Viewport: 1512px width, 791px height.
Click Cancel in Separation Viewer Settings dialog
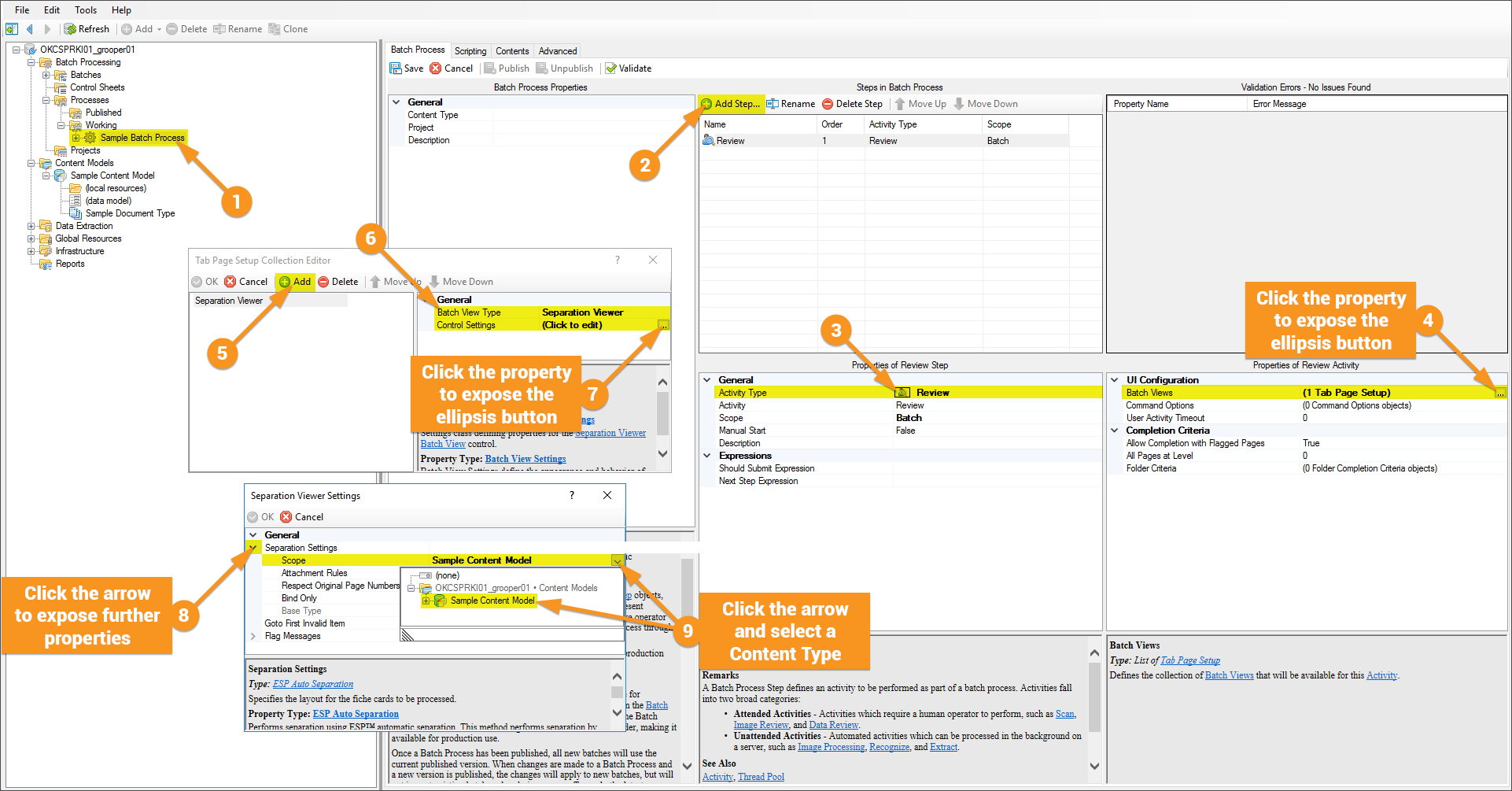(x=302, y=517)
